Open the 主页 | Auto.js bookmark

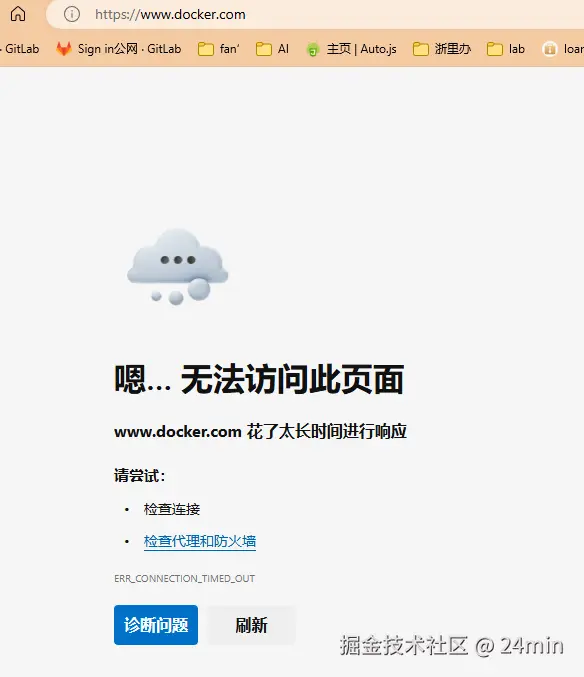(351, 49)
